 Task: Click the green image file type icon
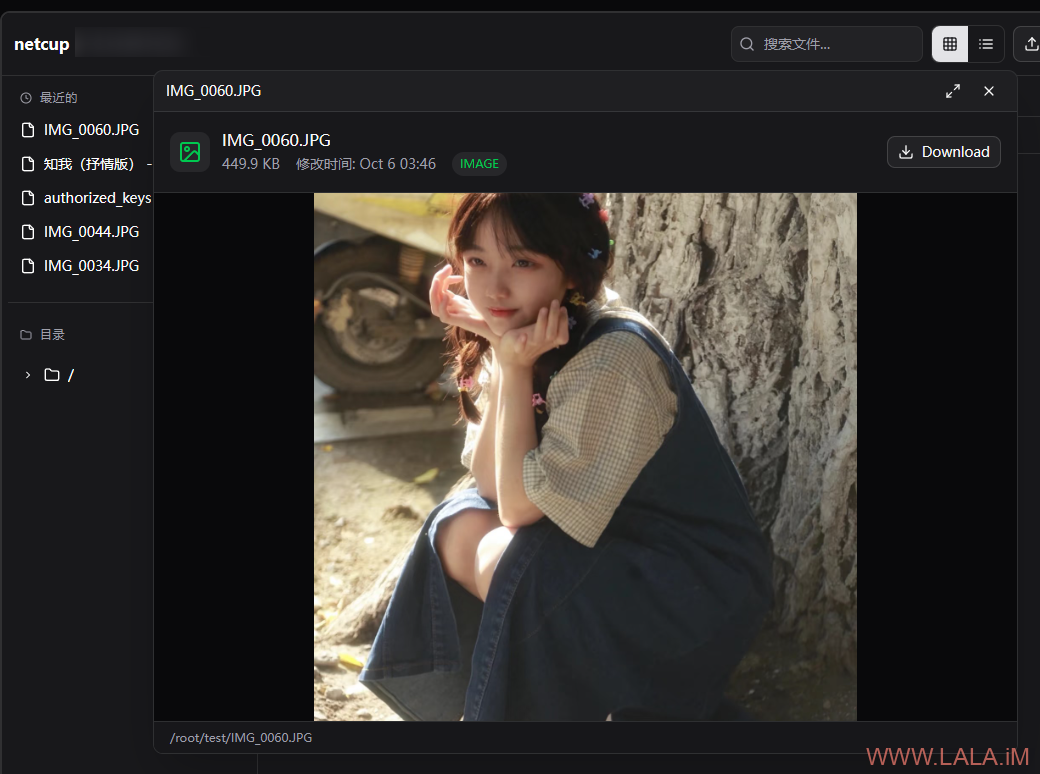[x=190, y=152]
